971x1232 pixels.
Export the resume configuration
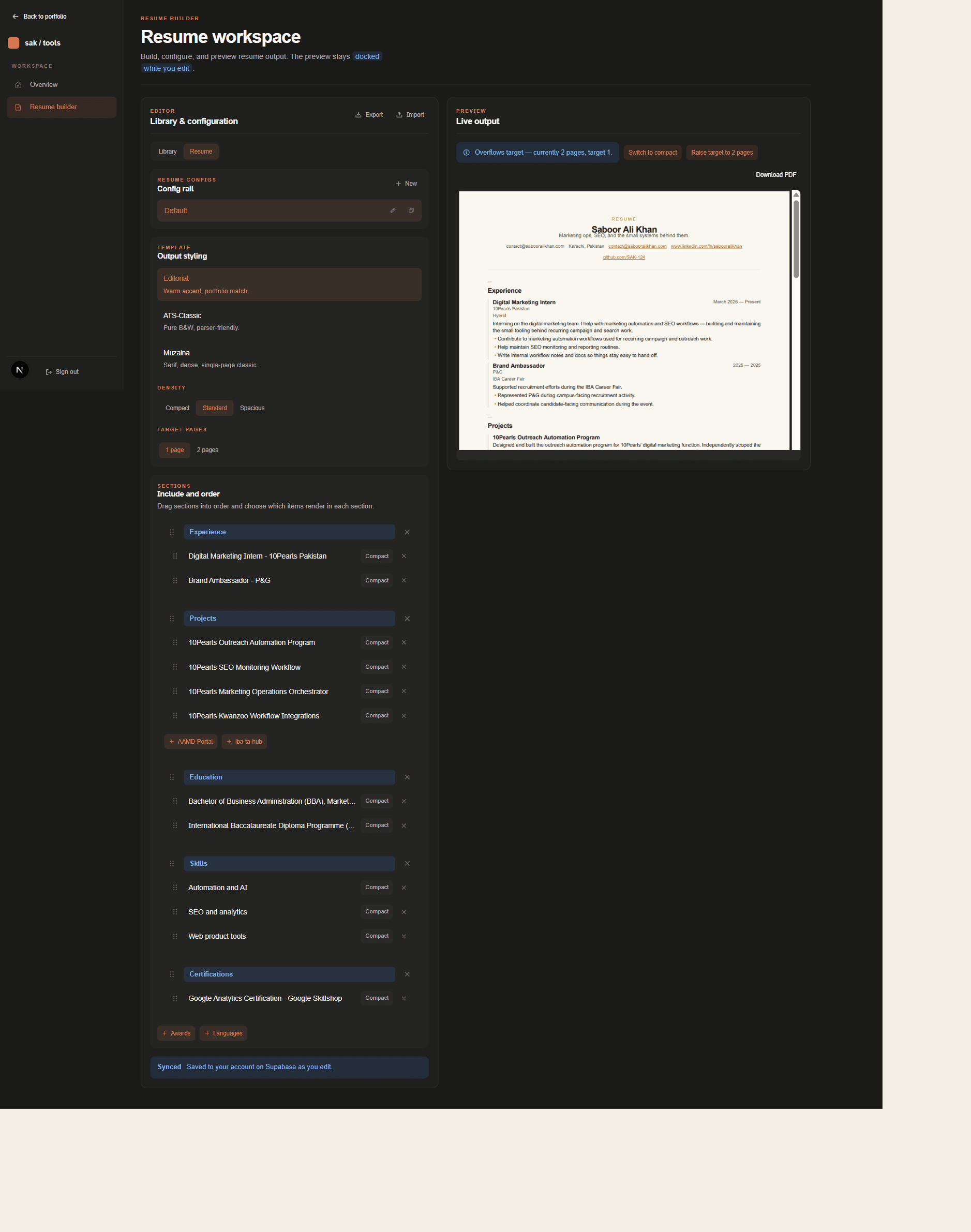tap(369, 114)
